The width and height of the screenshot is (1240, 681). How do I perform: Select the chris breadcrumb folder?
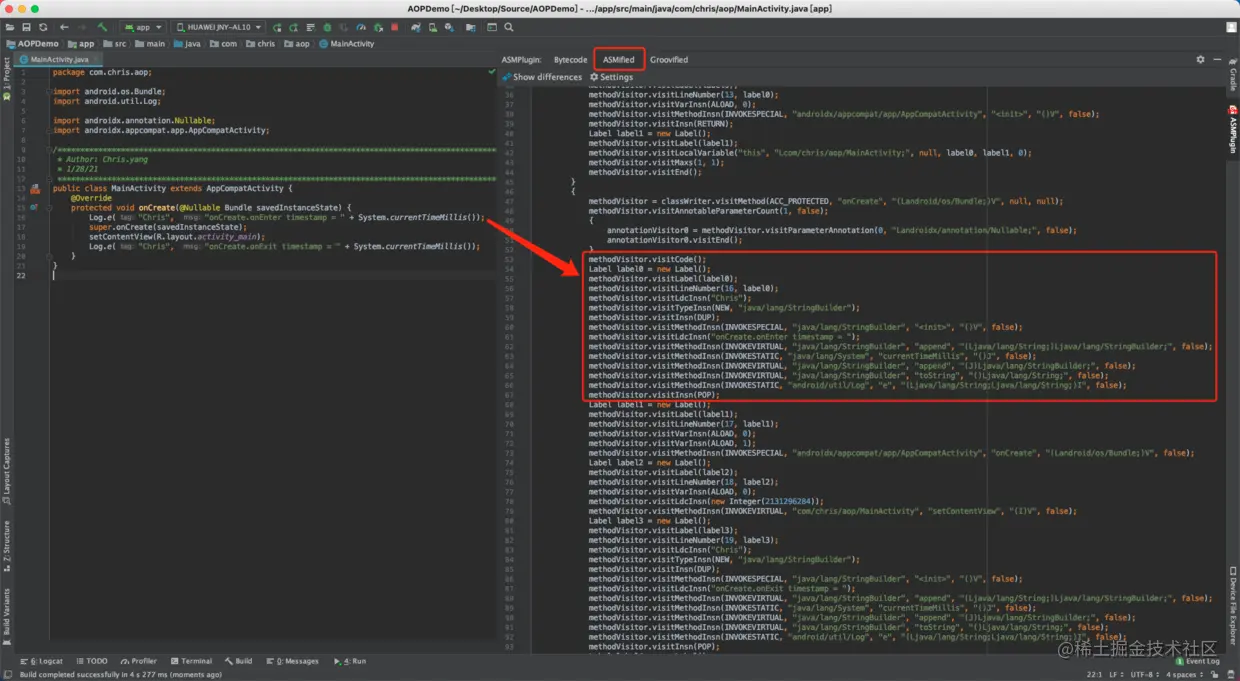pyautogui.click(x=260, y=44)
